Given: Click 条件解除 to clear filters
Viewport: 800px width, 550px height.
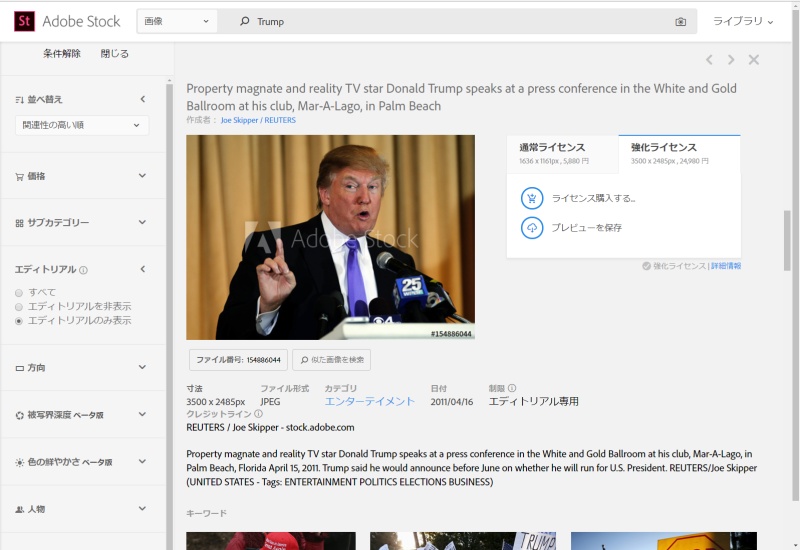Looking at the screenshot, I should pos(62,54).
